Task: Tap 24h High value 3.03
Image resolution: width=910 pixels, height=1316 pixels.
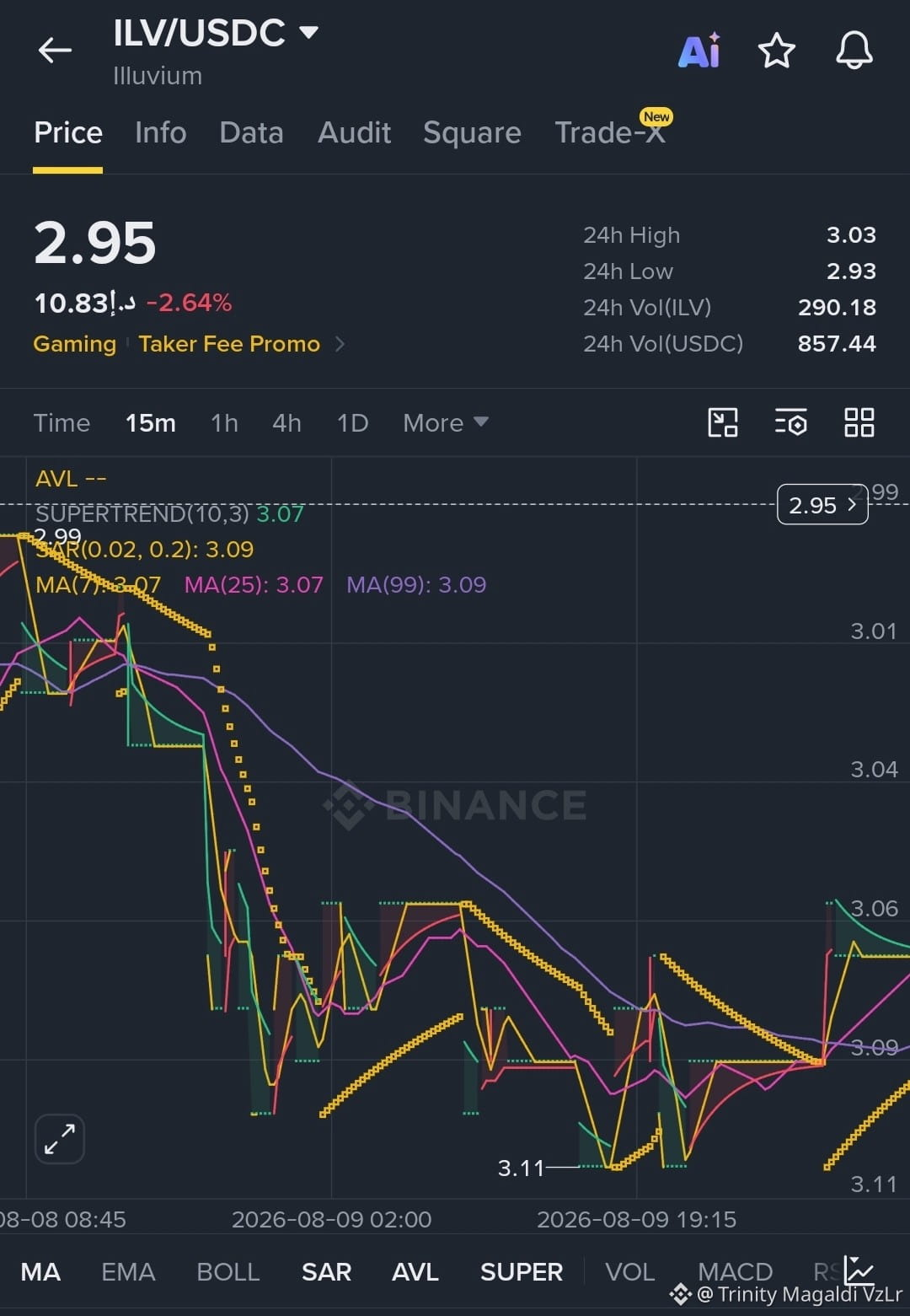Action: (851, 234)
